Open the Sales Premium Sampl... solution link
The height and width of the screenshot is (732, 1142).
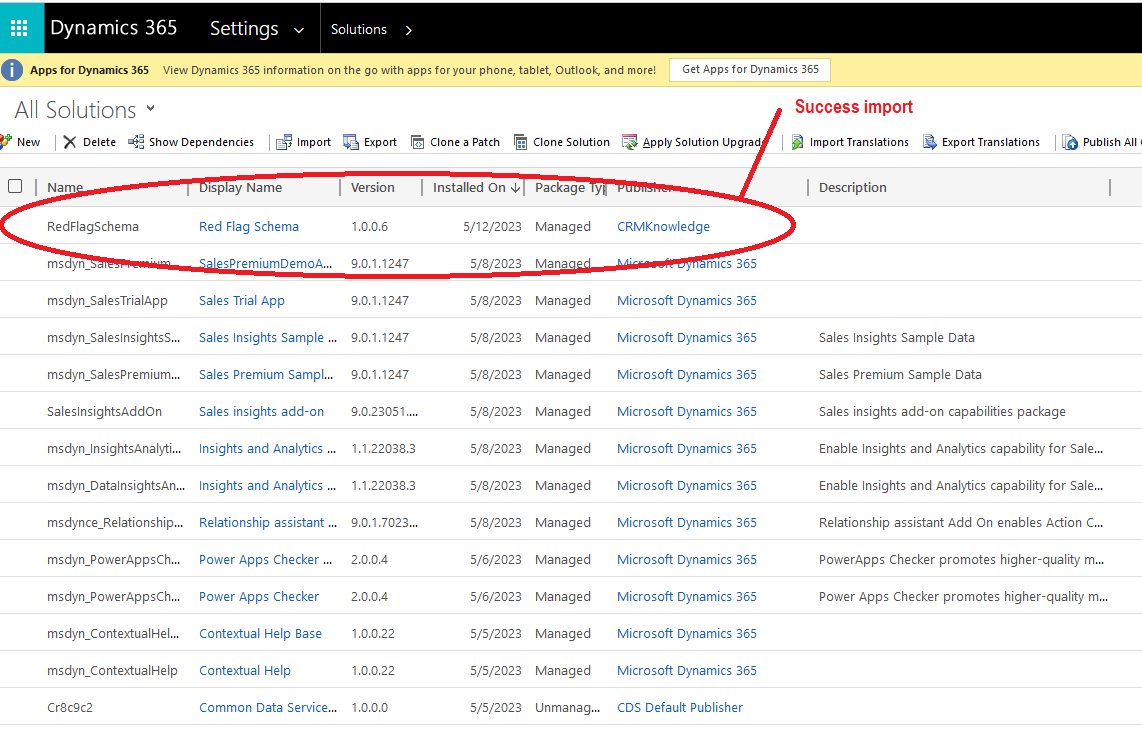click(266, 374)
